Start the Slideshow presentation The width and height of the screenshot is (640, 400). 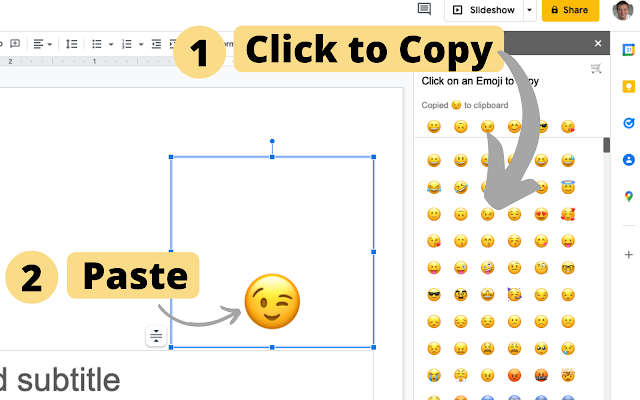pos(484,10)
